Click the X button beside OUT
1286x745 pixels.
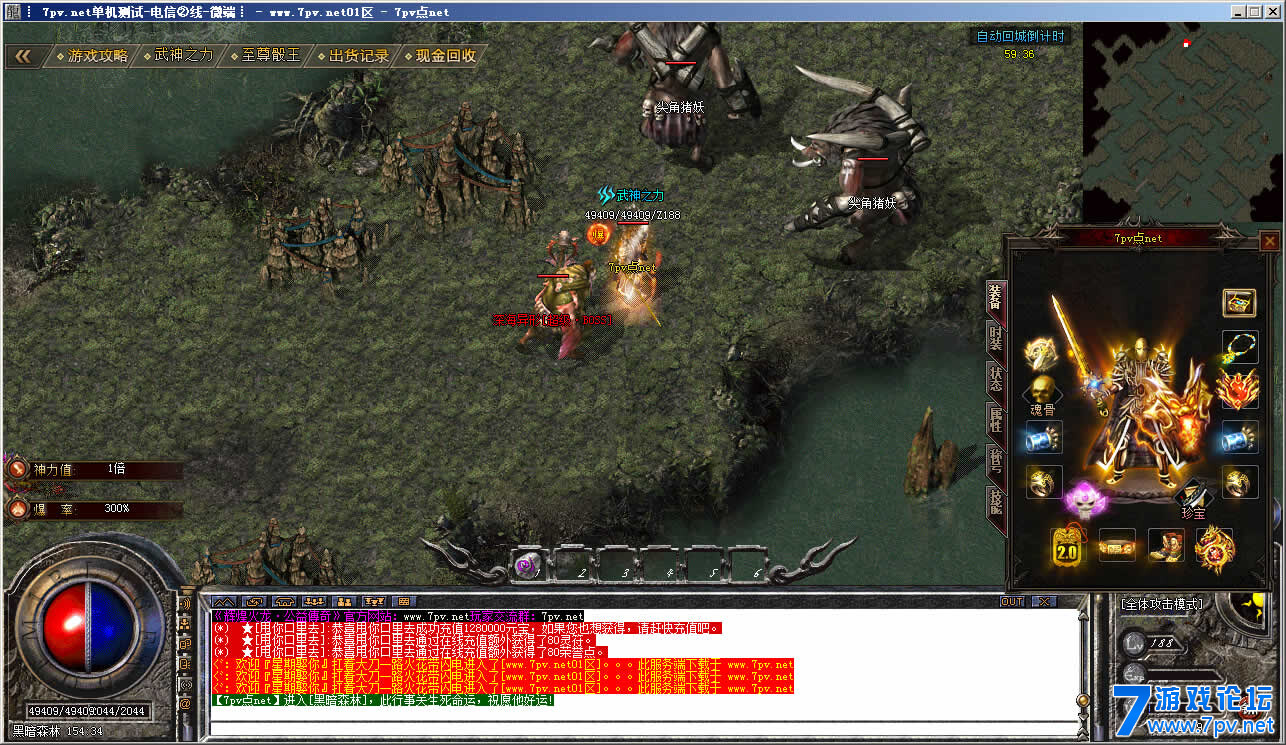pyautogui.click(x=1044, y=601)
